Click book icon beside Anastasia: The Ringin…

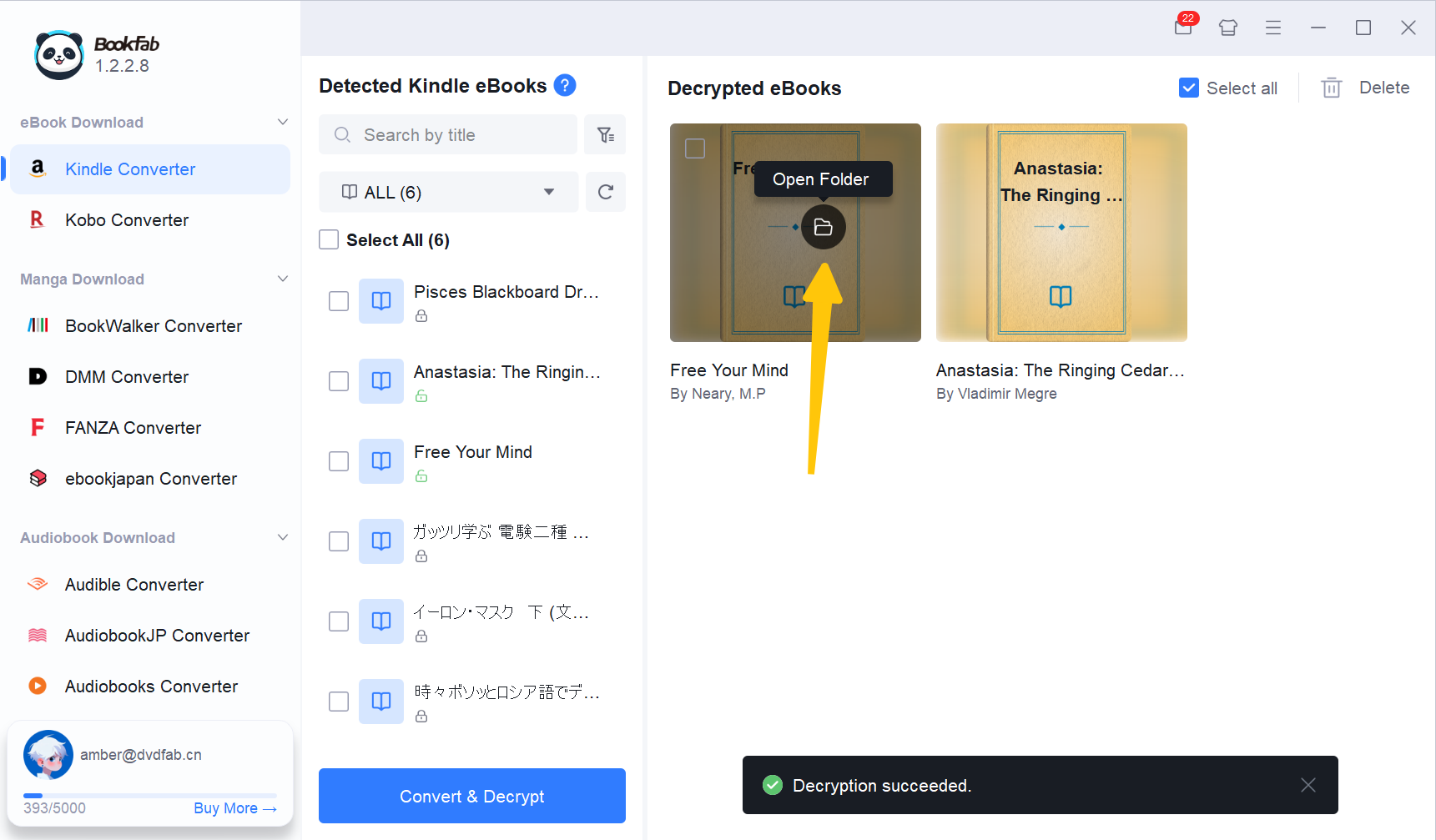coord(381,380)
